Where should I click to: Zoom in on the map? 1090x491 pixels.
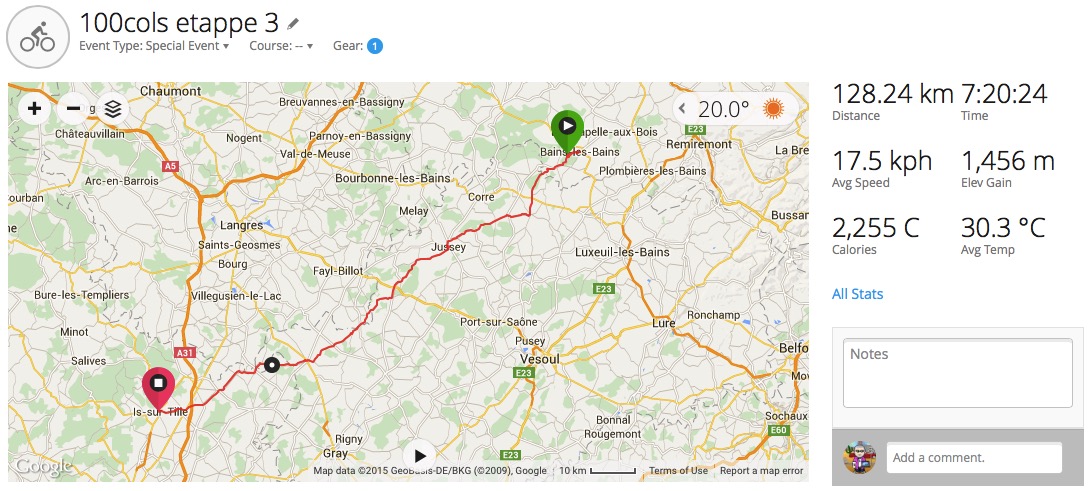point(34,108)
